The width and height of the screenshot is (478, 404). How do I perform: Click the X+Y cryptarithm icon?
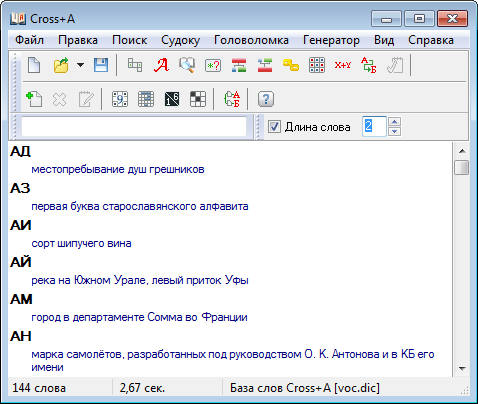coord(343,65)
